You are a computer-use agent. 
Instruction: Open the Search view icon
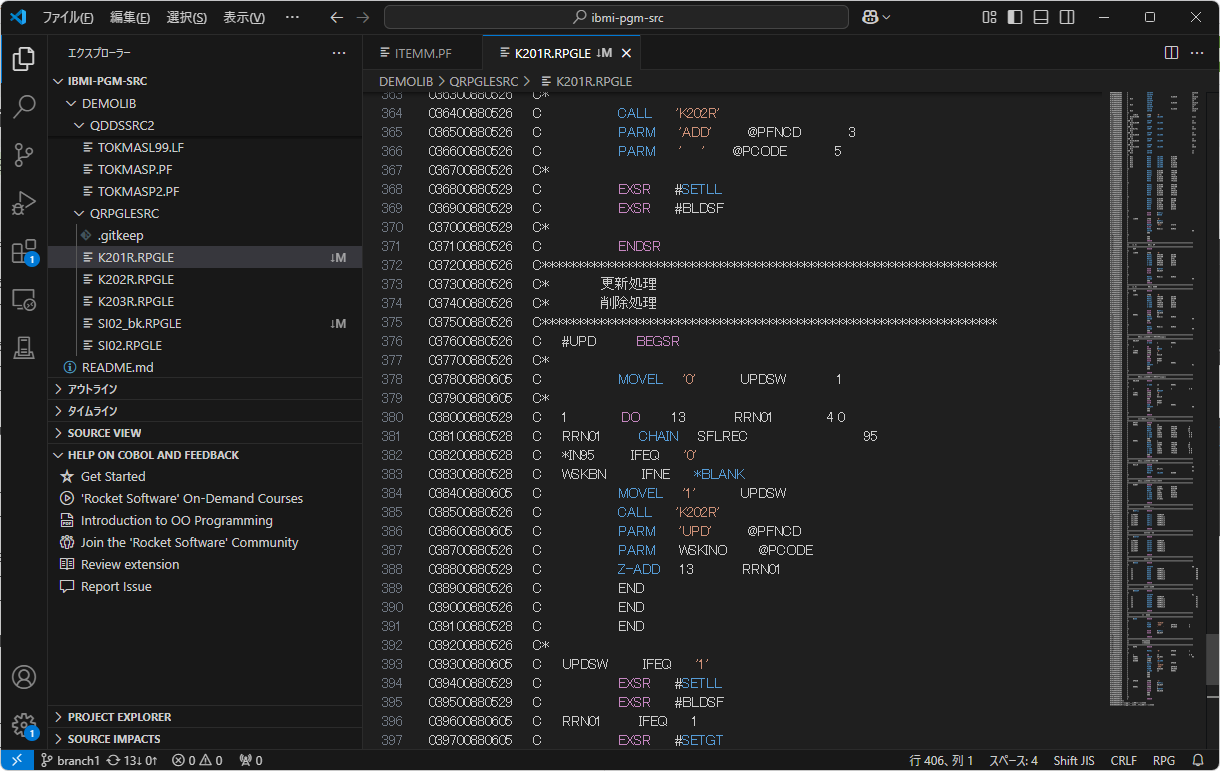click(x=24, y=106)
